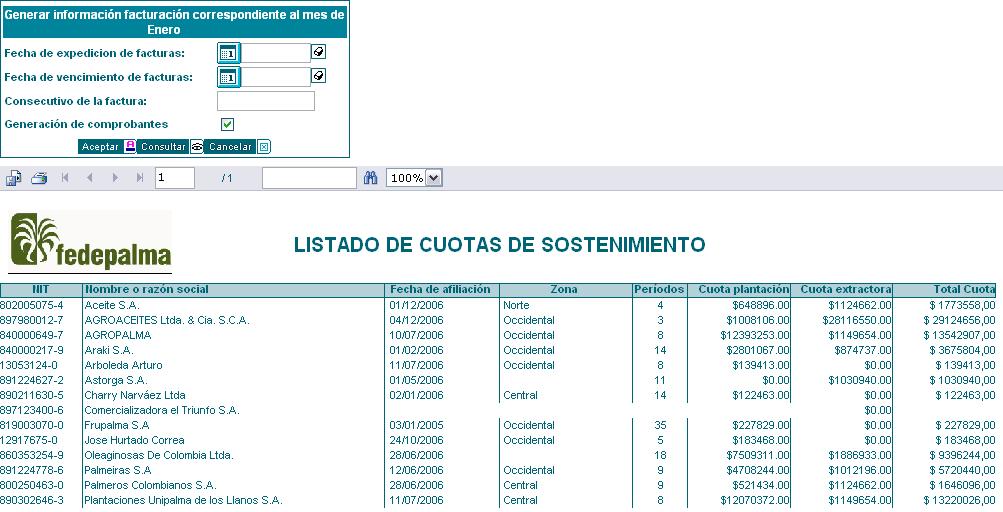Click the Aceptar button
The width and height of the screenshot is (1003, 512).
tap(101, 147)
